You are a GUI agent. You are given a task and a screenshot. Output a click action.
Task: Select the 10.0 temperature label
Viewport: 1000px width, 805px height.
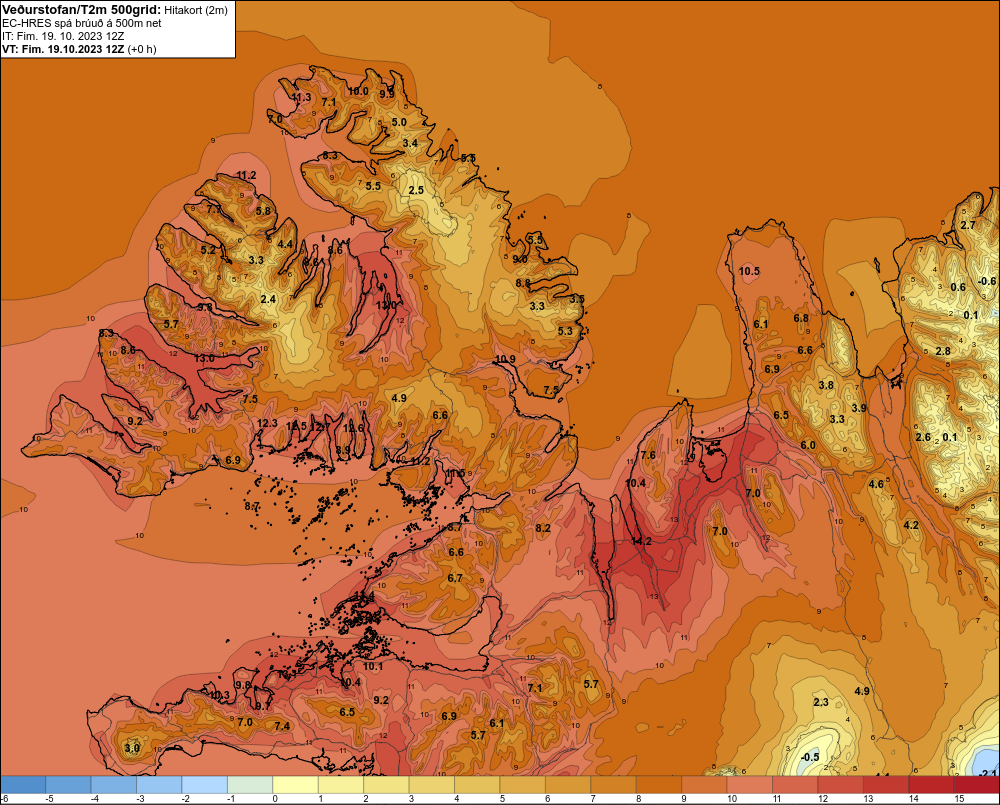pos(358,91)
